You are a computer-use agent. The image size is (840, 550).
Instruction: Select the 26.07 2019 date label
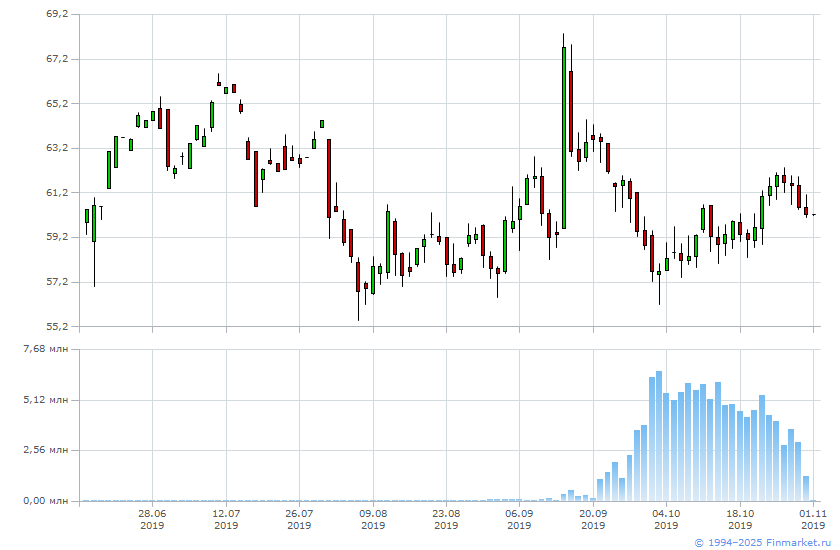click(299, 519)
